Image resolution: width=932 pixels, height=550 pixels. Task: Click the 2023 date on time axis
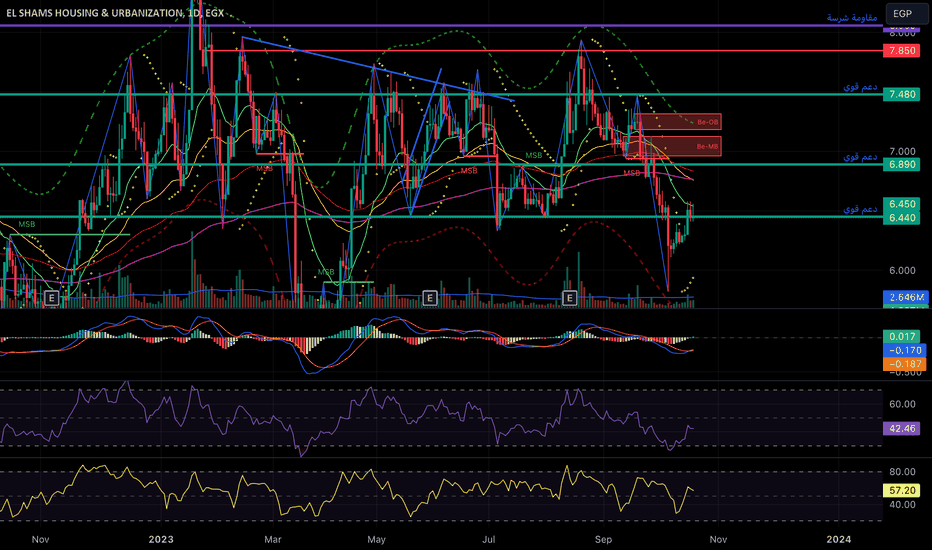161,539
